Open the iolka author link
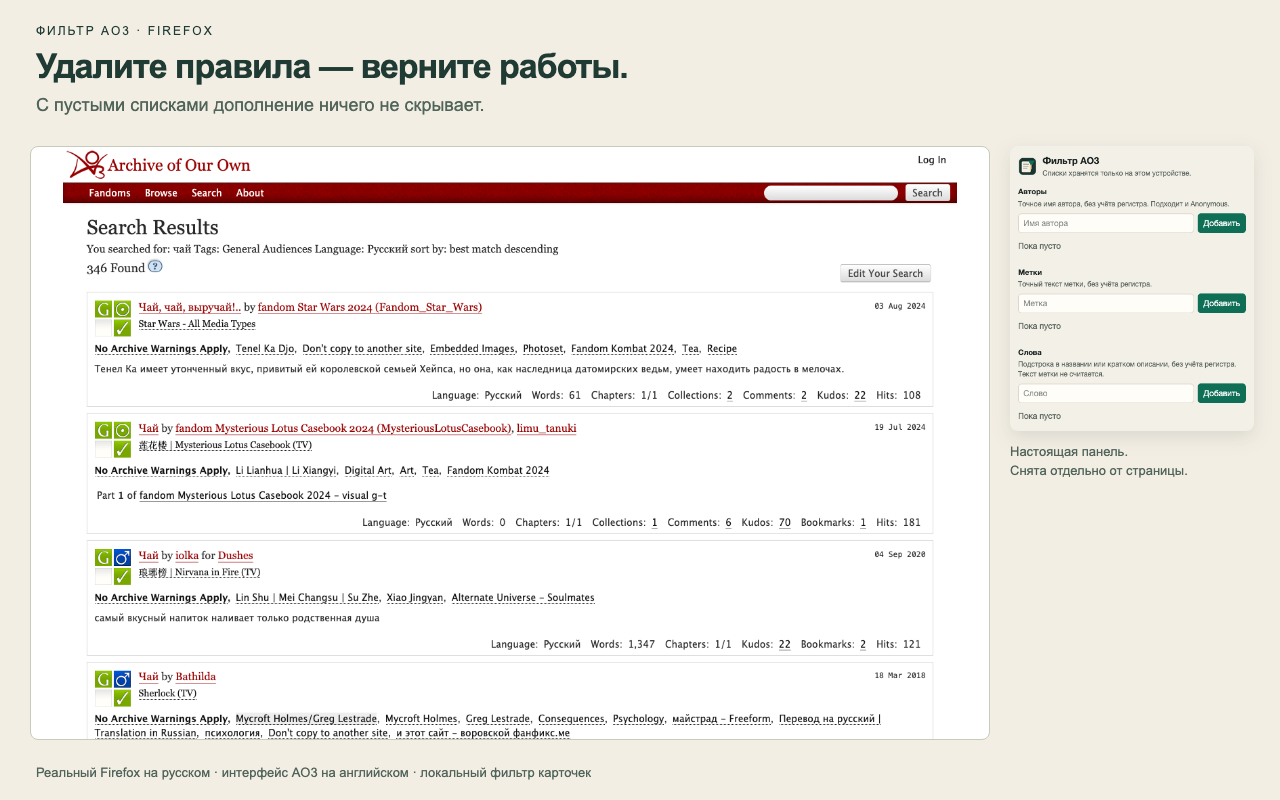The height and width of the screenshot is (800, 1280). coord(187,555)
